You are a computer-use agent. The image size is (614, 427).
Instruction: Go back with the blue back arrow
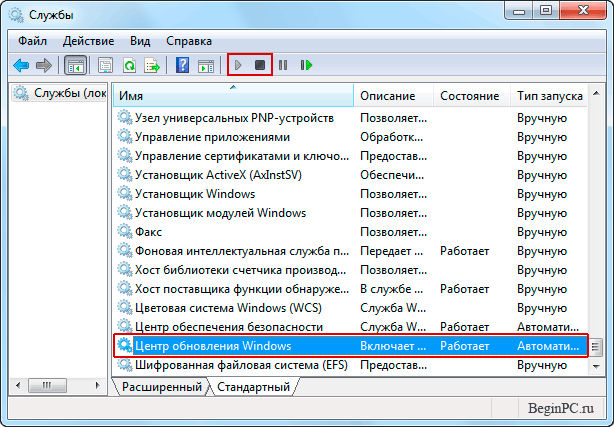pos(21,65)
